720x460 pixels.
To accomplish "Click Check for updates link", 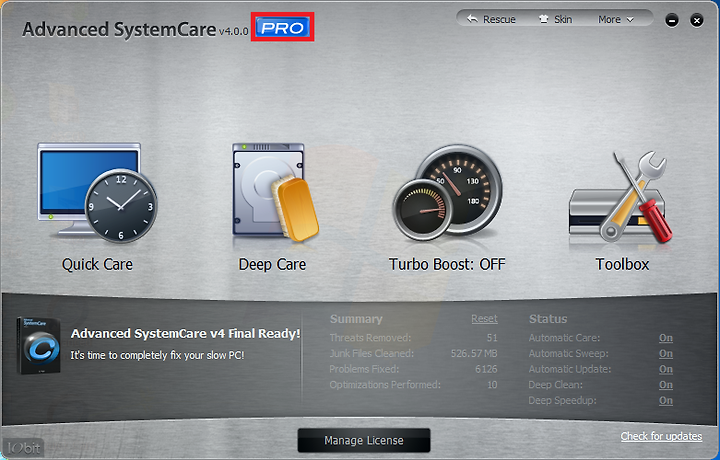I will pos(661,436).
